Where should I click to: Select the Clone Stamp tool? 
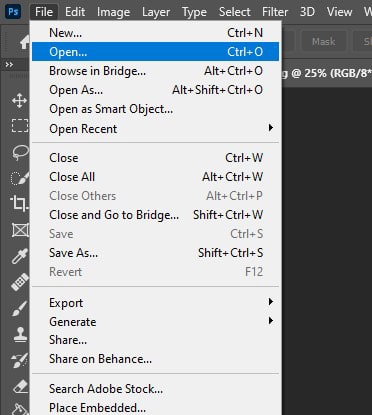coord(20,334)
